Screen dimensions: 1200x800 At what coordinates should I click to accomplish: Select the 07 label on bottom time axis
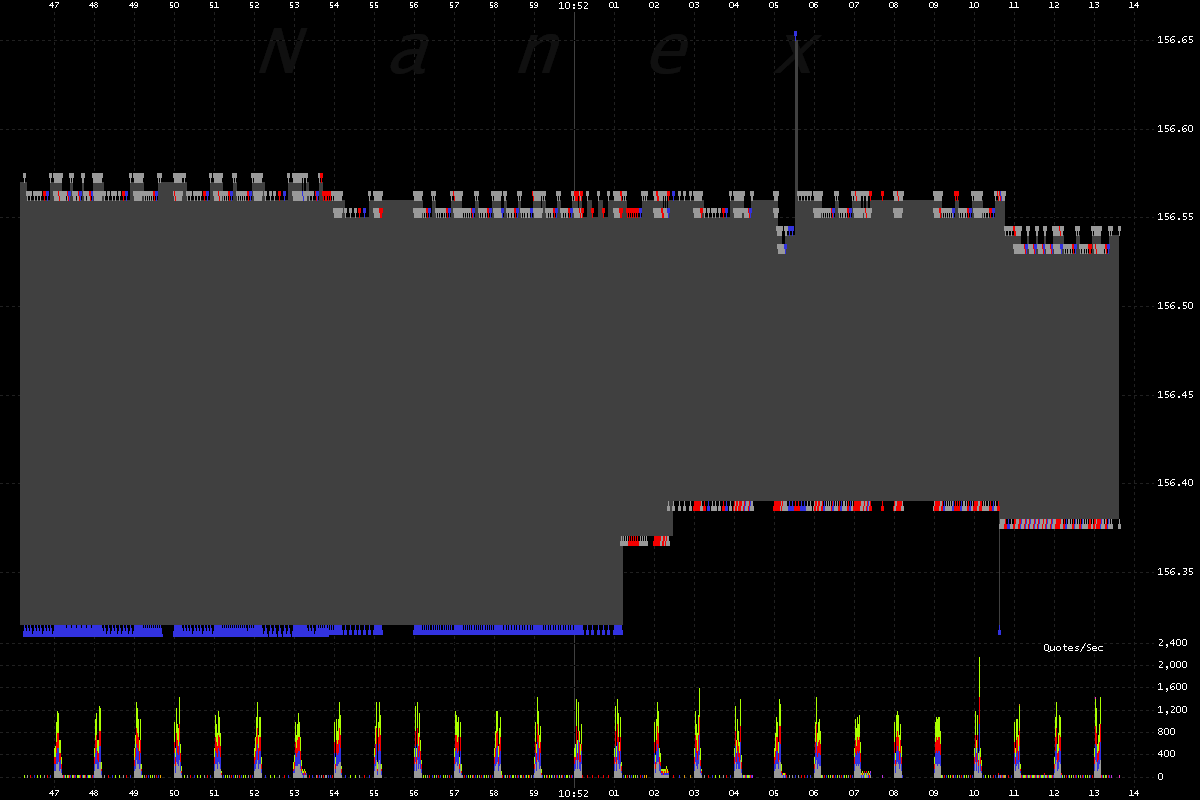click(854, 793)
